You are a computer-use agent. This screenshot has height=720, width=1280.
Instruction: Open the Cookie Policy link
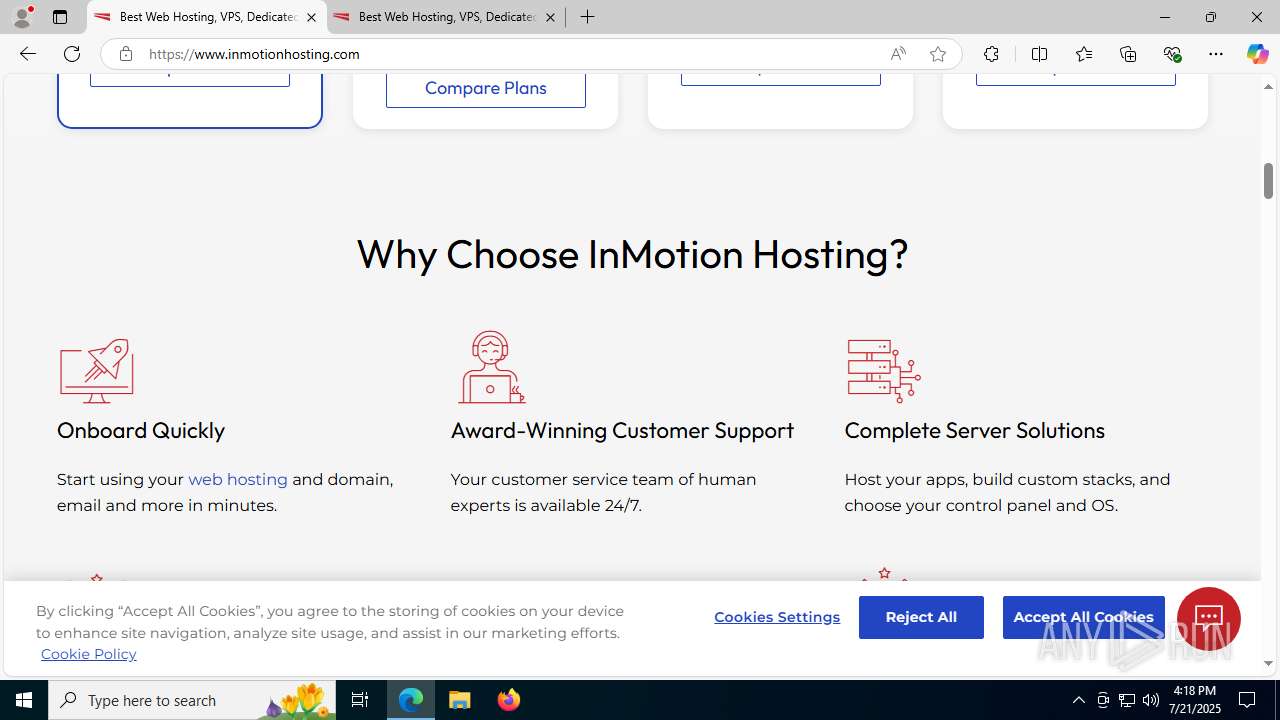point(89,654)
